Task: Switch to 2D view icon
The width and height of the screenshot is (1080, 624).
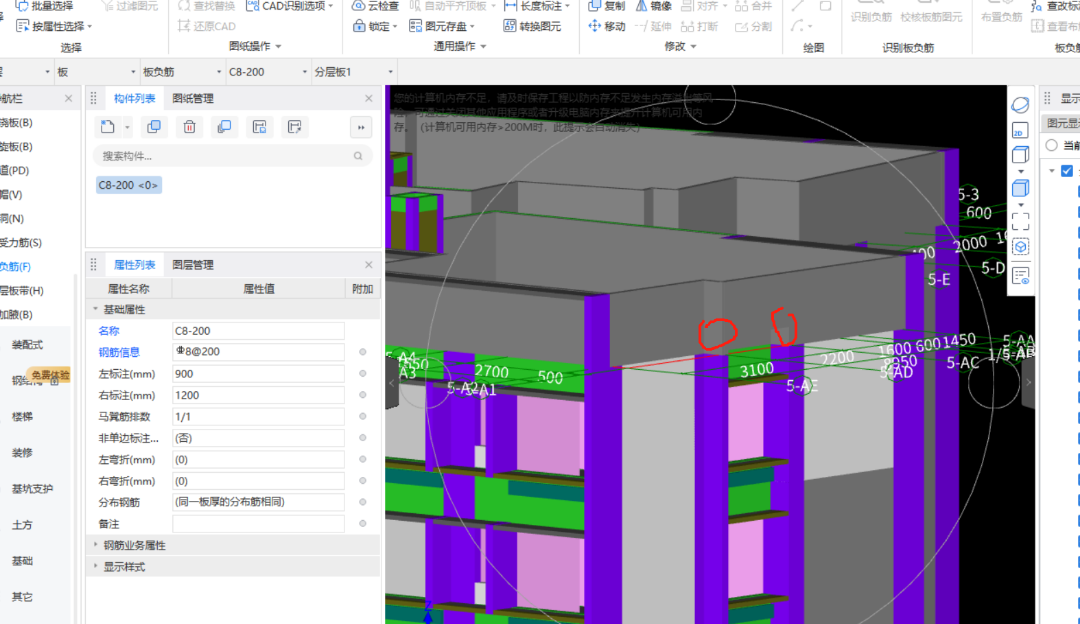Action: pos(1020,131)
